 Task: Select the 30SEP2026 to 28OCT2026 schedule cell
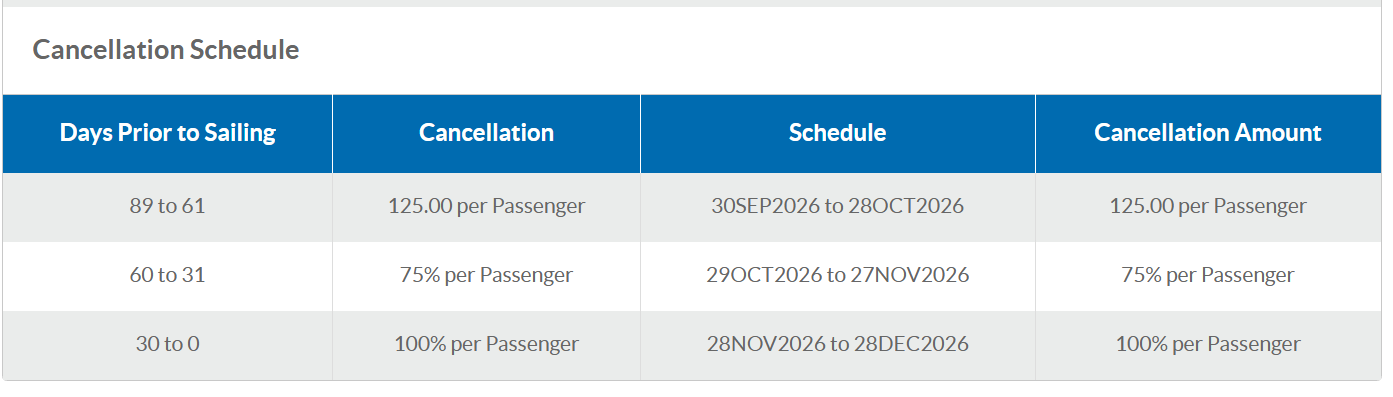(838, 207)
